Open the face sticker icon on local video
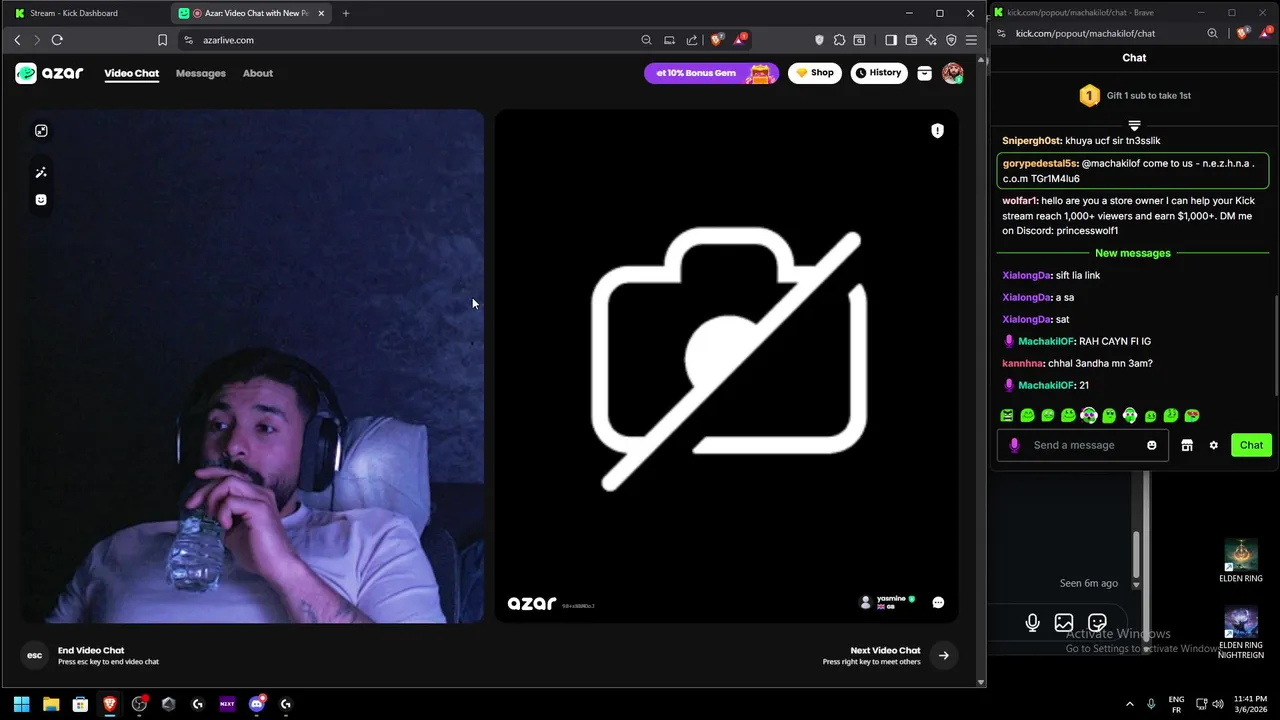The height and width of the screenshot is (720, 1280). 41,199
